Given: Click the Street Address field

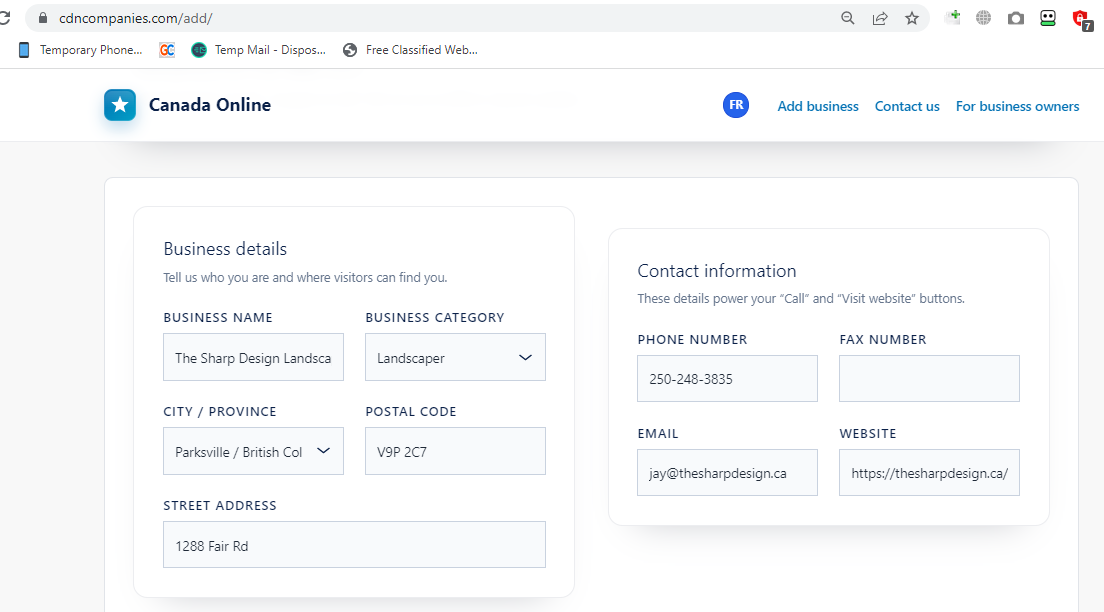Looking at the screenshot, I should (354, 545).
